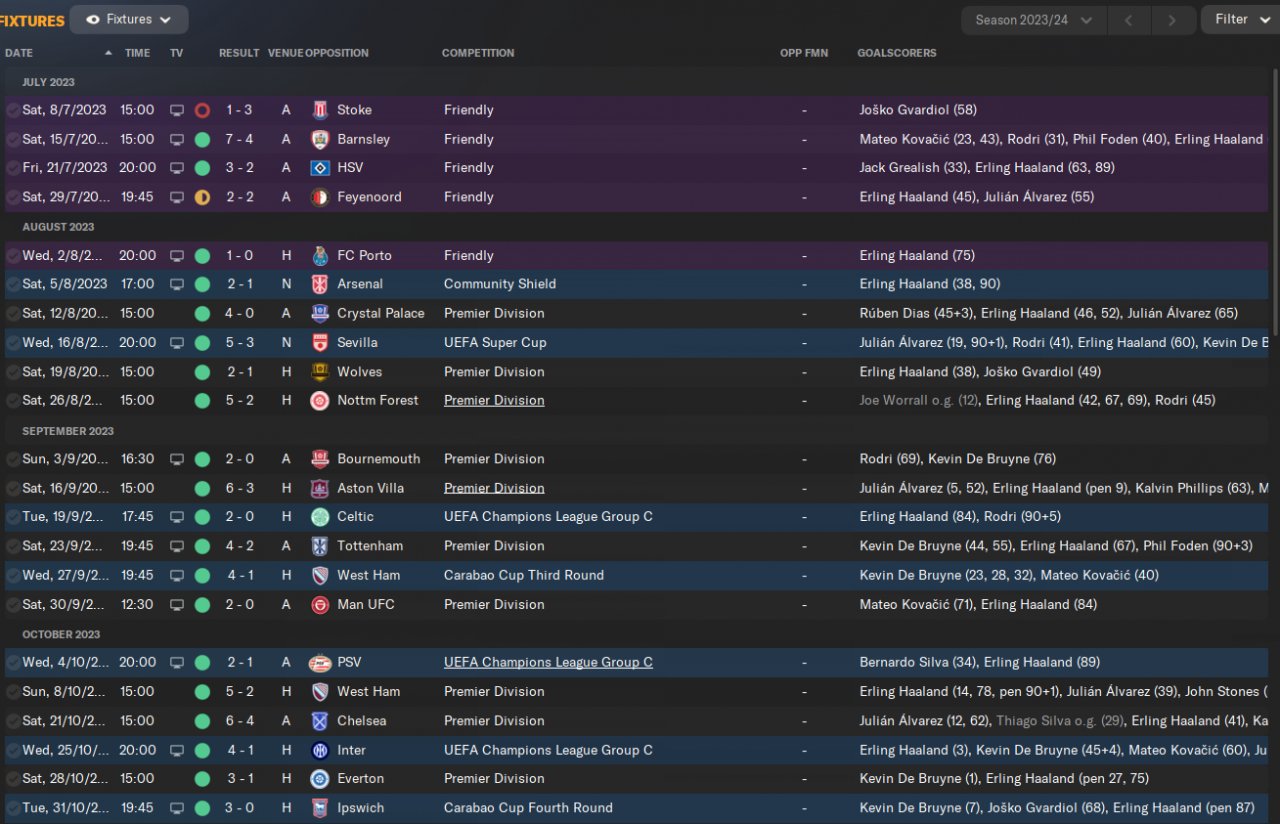
Task: Open the Tottenham opposition link
Action: [370, 546]
